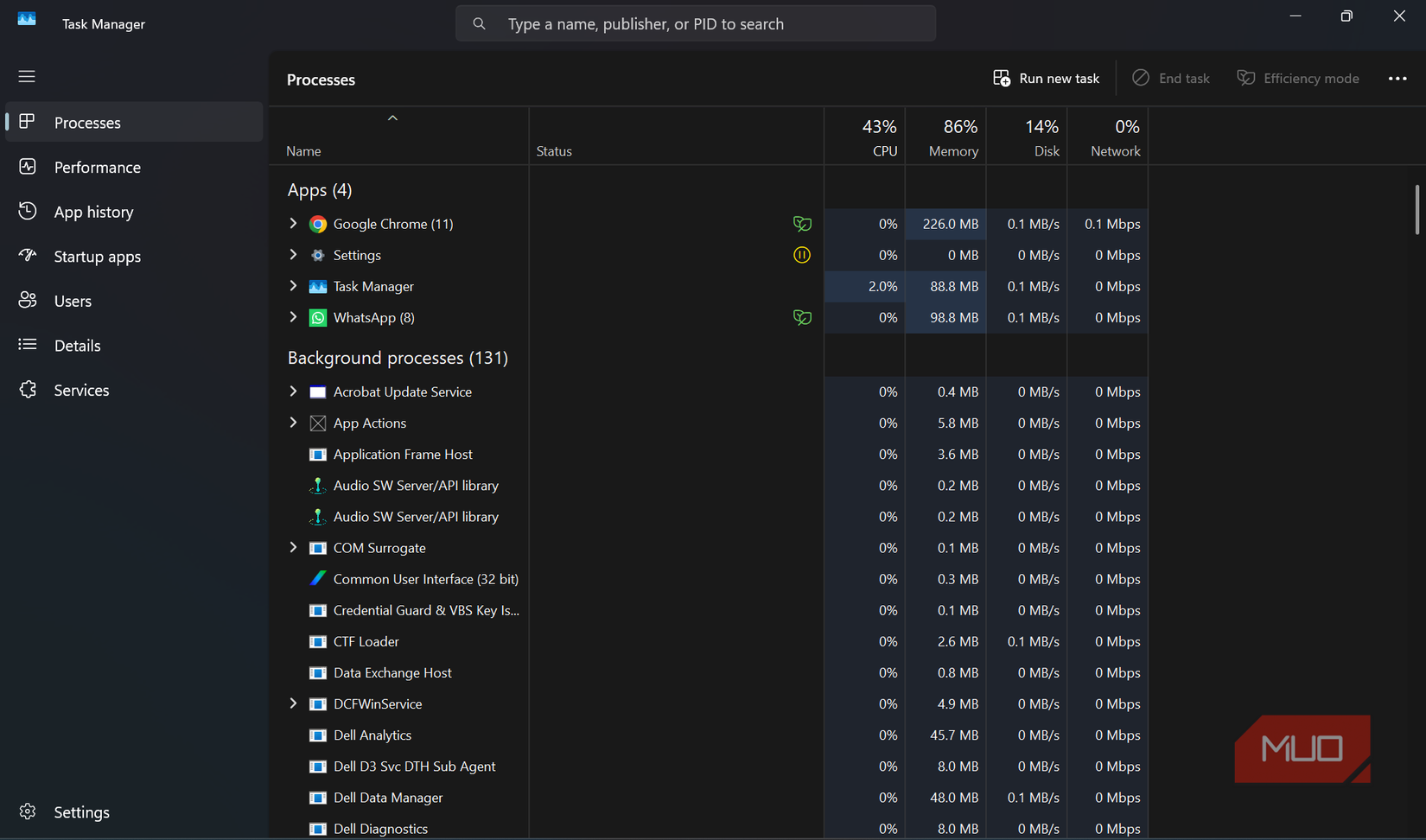Click Chrome's efficiency mode leaf icon
Screen dimensions: 1426x840
(802, 224)
